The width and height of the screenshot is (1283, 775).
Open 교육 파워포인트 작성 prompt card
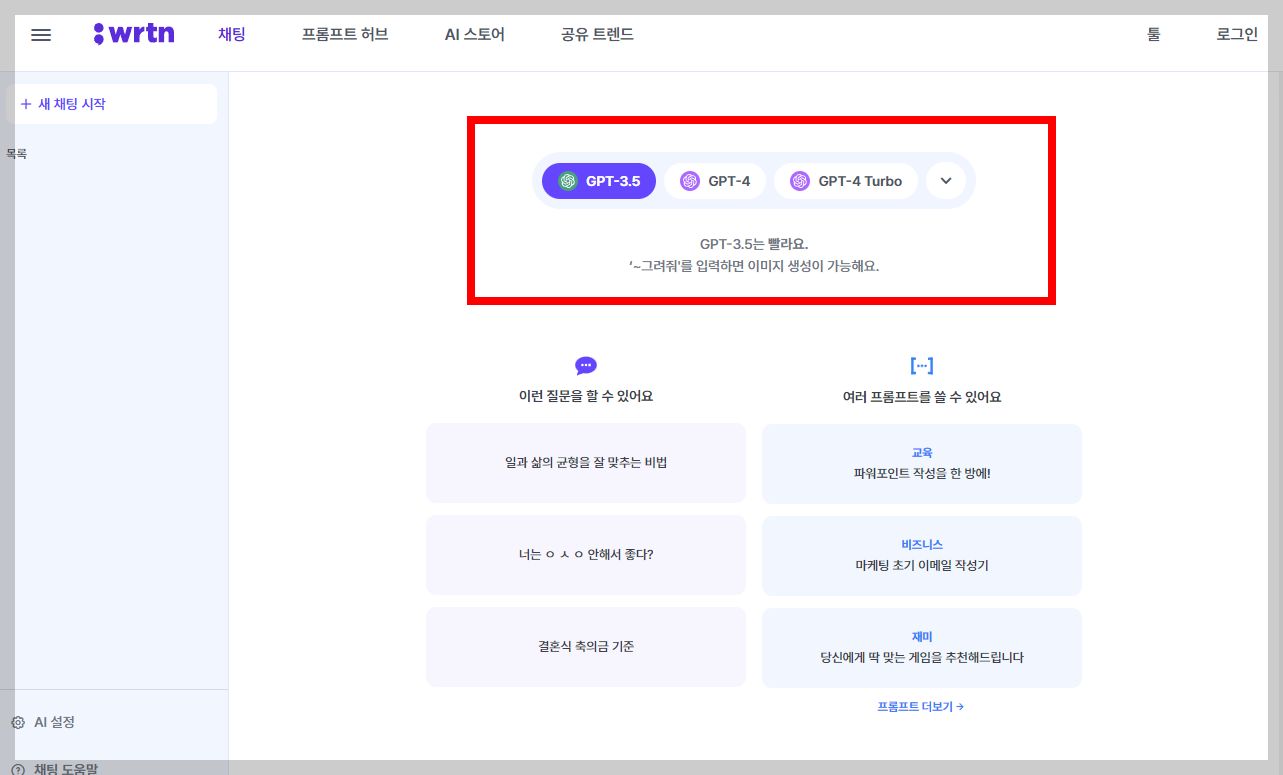tap(922, 464)
